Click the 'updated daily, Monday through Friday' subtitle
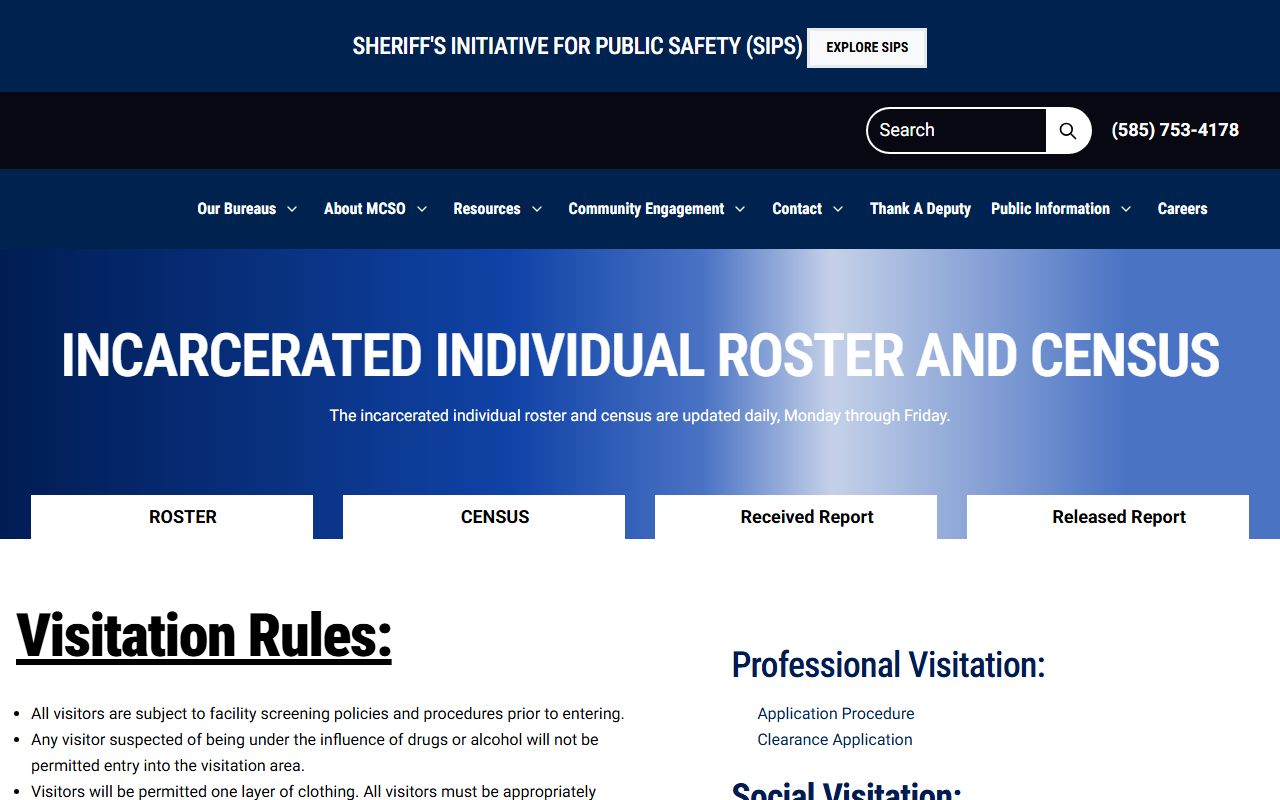Image resolution: width=1280 pixels, height=800 pixels. point(640,415)
